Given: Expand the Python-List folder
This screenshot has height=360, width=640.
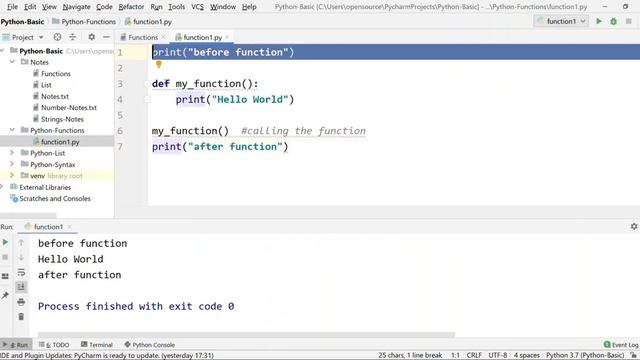Looking at the screenshot, I should point(12,153).
